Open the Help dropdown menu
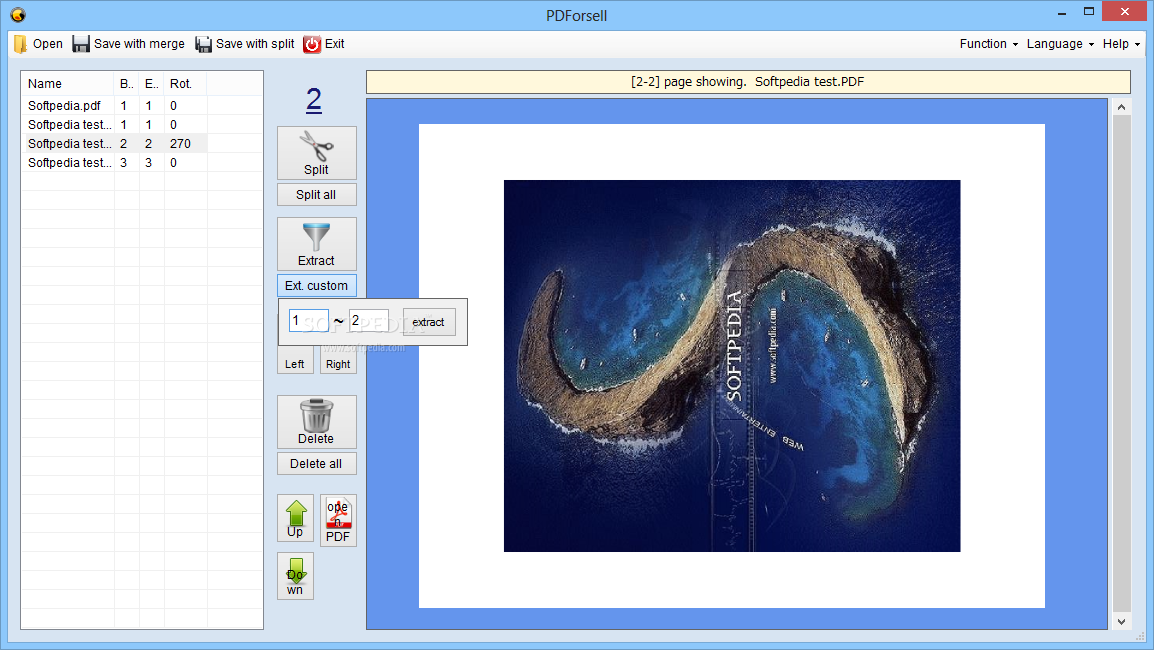 (x=1121, y=44)
